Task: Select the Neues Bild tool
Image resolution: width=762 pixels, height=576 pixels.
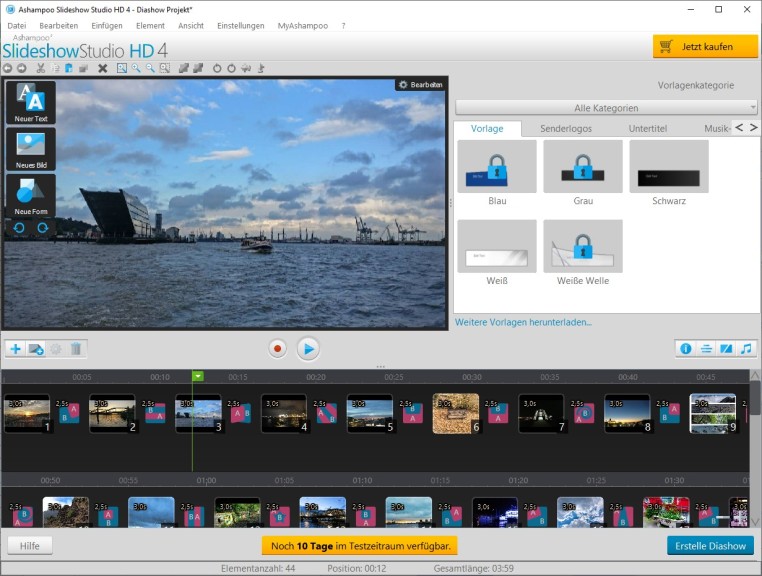Action: coord(30,149)
